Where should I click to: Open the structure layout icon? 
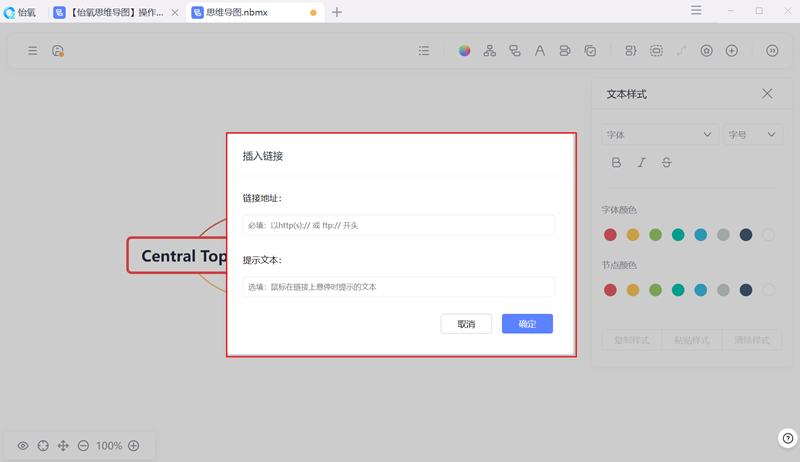[490, 50]
